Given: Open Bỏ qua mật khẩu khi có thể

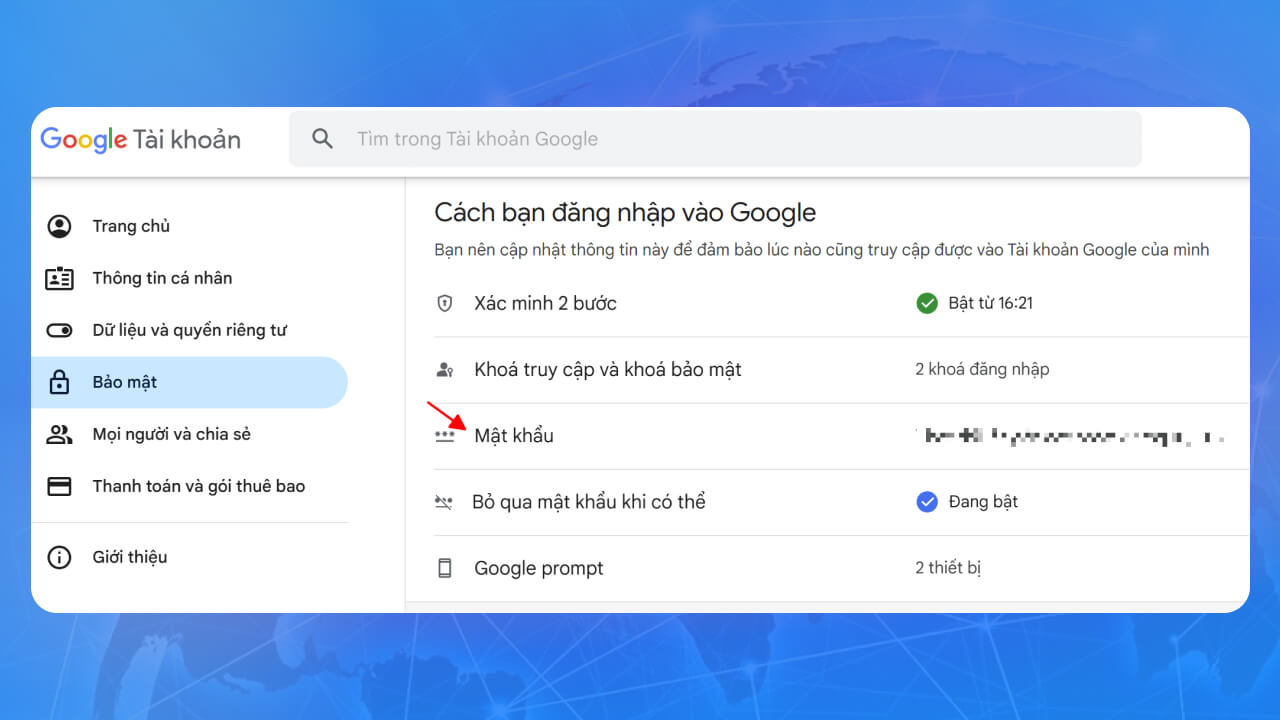Looking at the screenshot, I should pyautogui.click(x=841, y=502).
